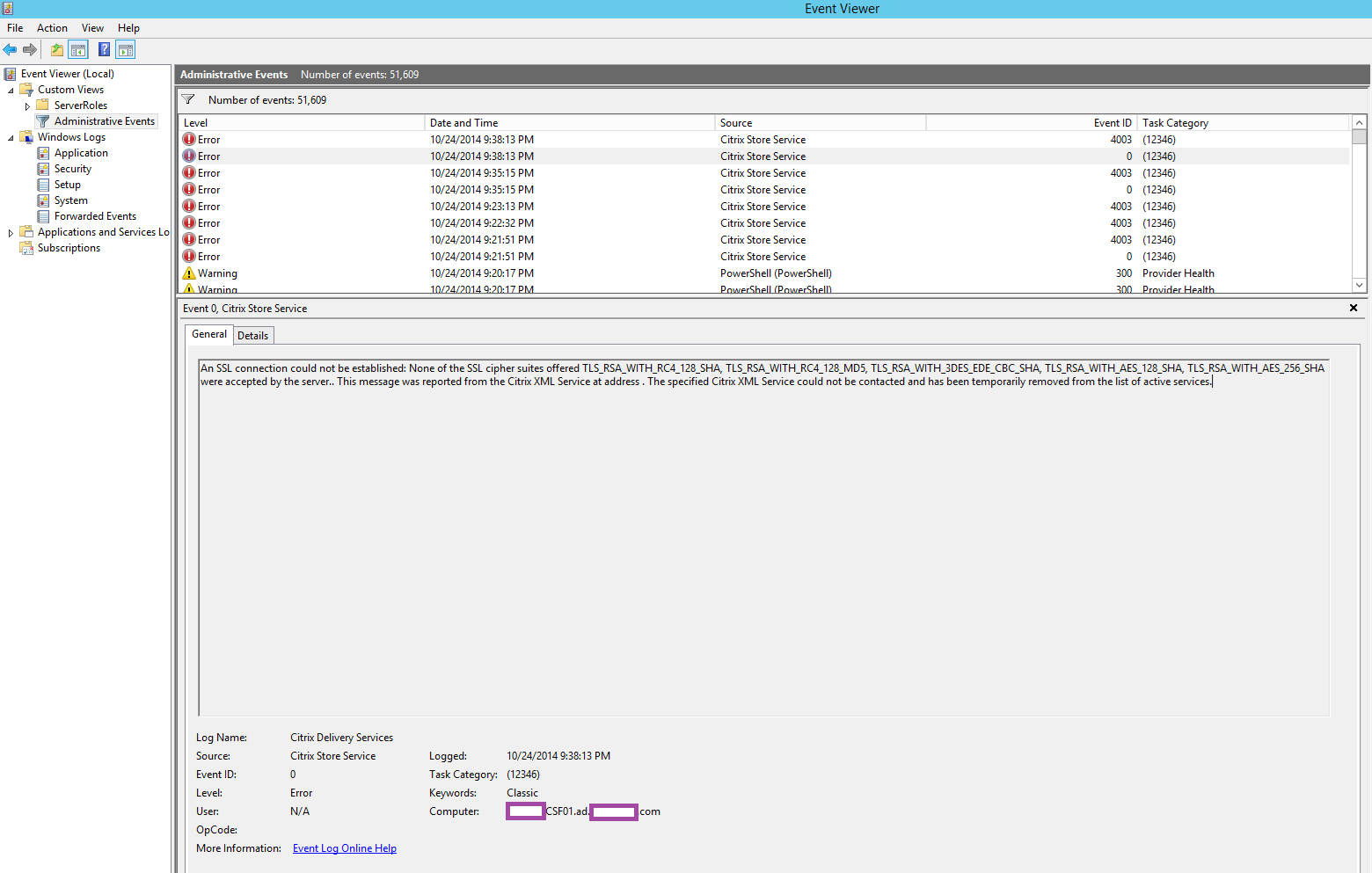Click the Subscriptions icon in the tree

click(26, 248)
